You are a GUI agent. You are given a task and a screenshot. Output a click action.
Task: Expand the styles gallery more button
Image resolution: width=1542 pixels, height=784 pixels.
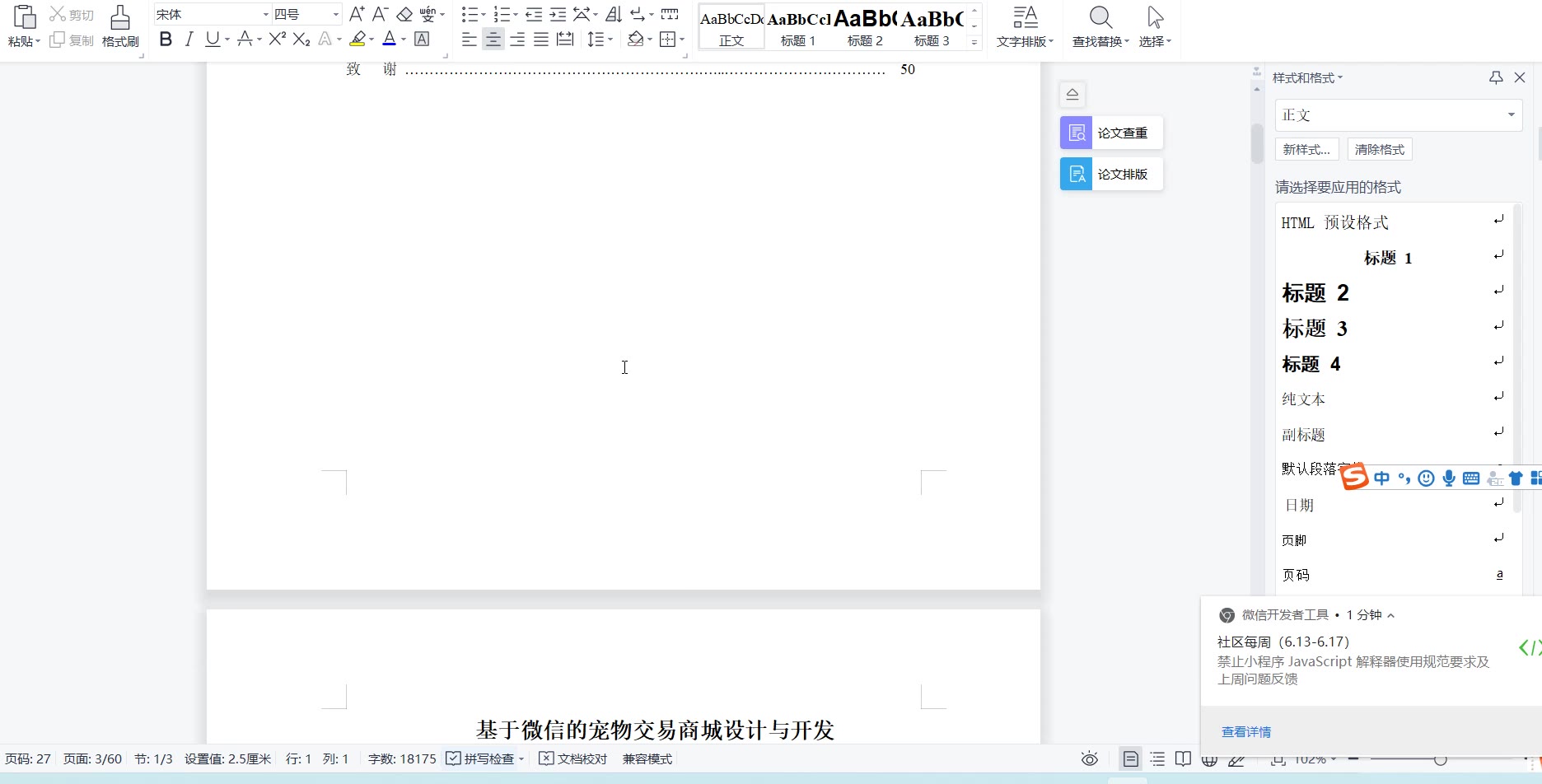tap(974, 42)
